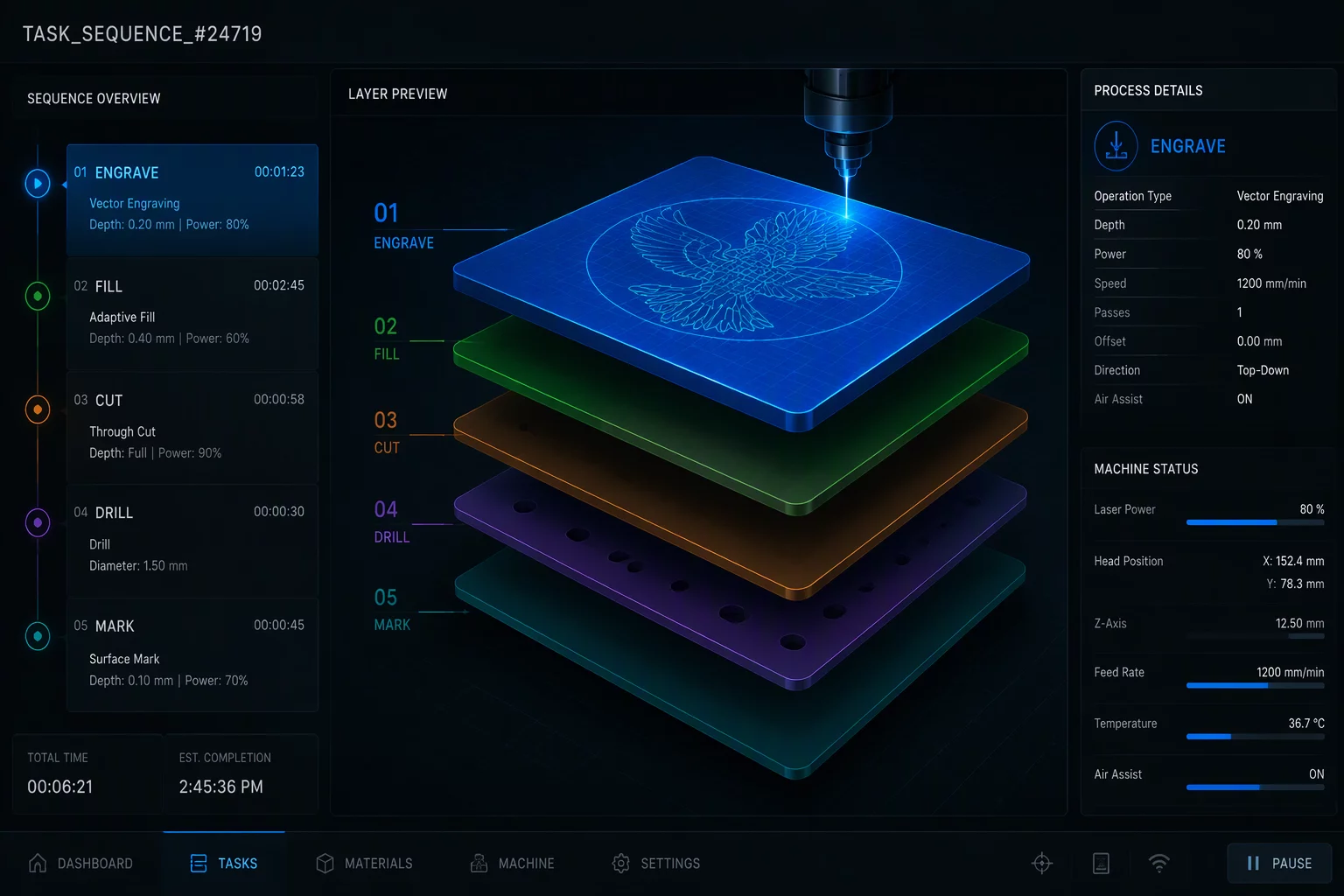This screenshot has width=1344, height=896.
Task: Click the Head Position X: 152.4 mm value
Action: (1293, 561)
